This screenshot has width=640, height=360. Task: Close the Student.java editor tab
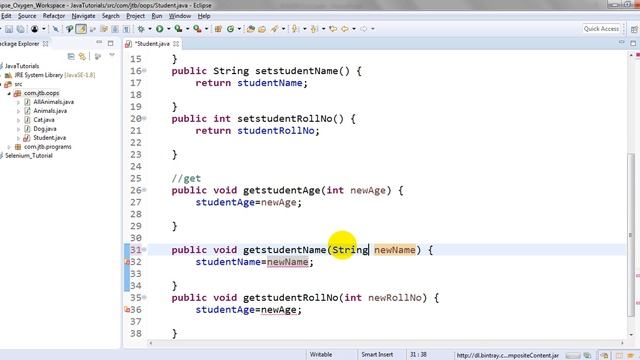pos(176,44)
